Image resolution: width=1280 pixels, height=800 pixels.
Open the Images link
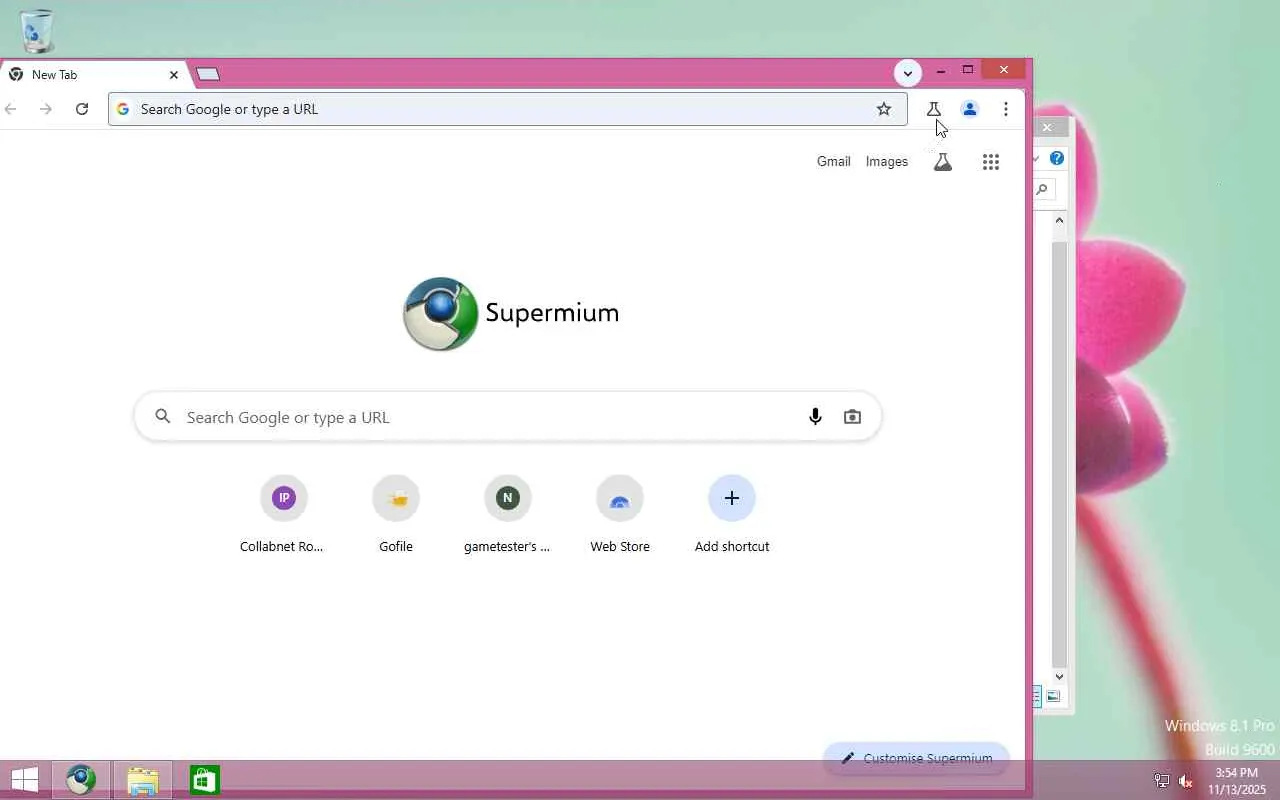pos(887,161)
